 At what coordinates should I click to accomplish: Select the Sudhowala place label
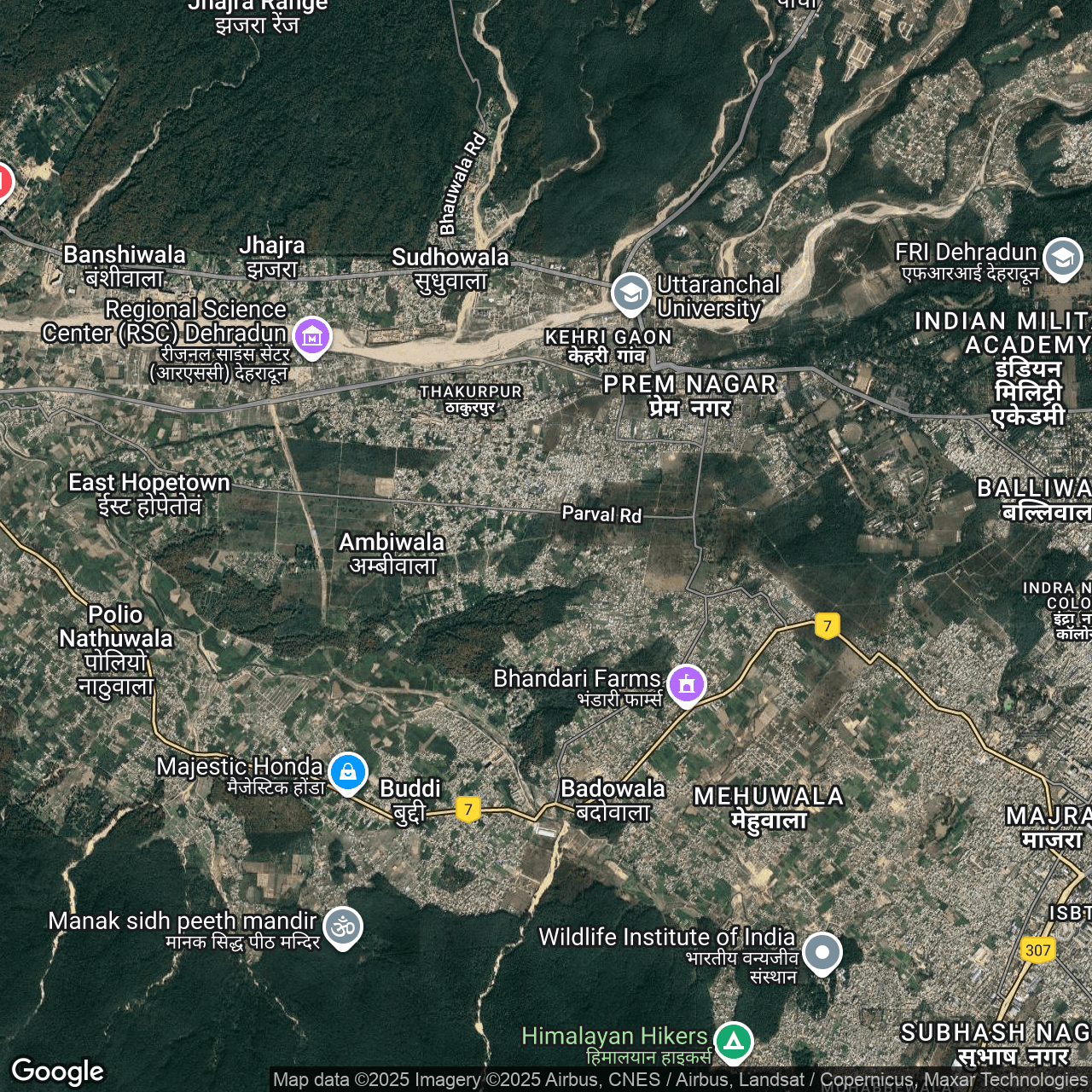(x=450, y=268)
